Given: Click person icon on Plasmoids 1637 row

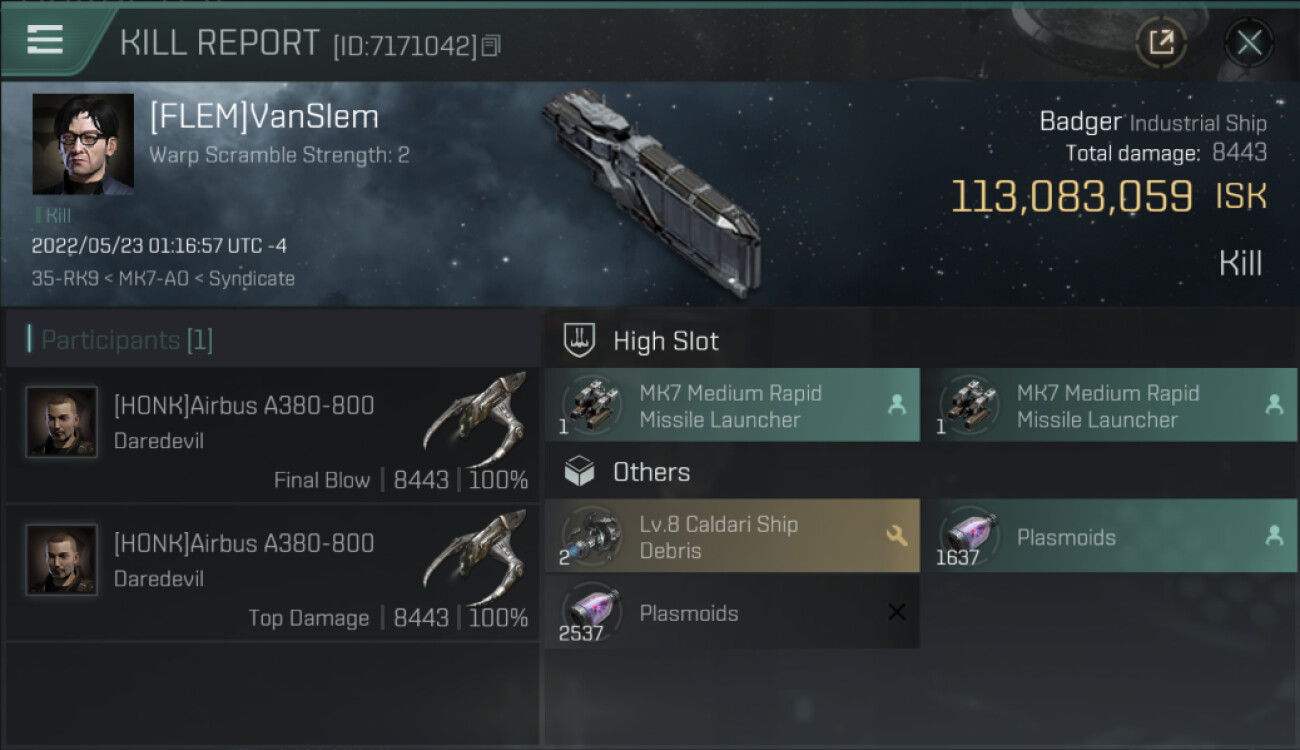Looking at the screenshot, I should pyautogui.click(x=1274, y=536).
